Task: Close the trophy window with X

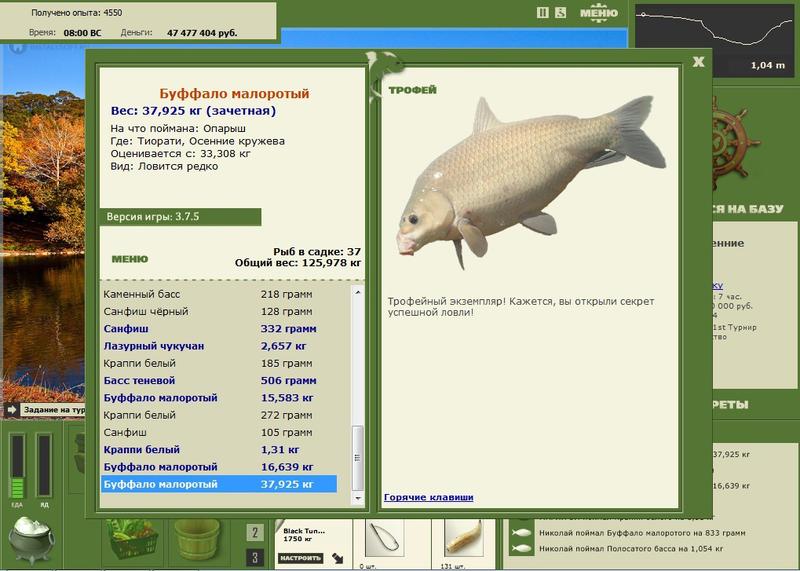Action: 698,62
